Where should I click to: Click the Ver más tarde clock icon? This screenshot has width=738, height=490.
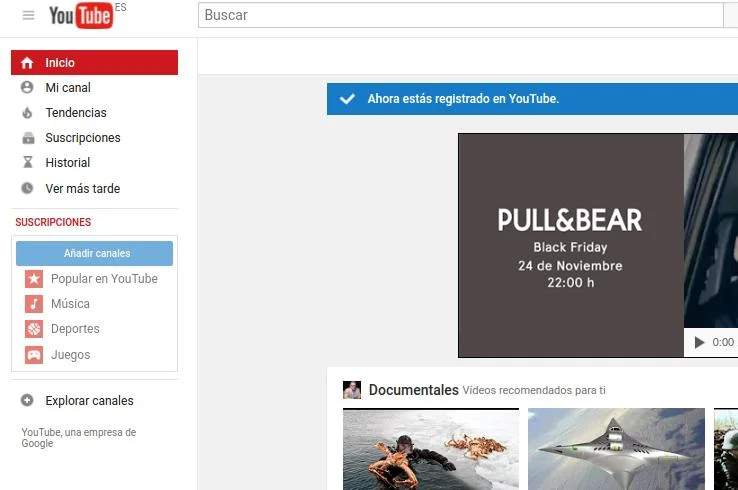pyautogui.click(x=27, y=188)
